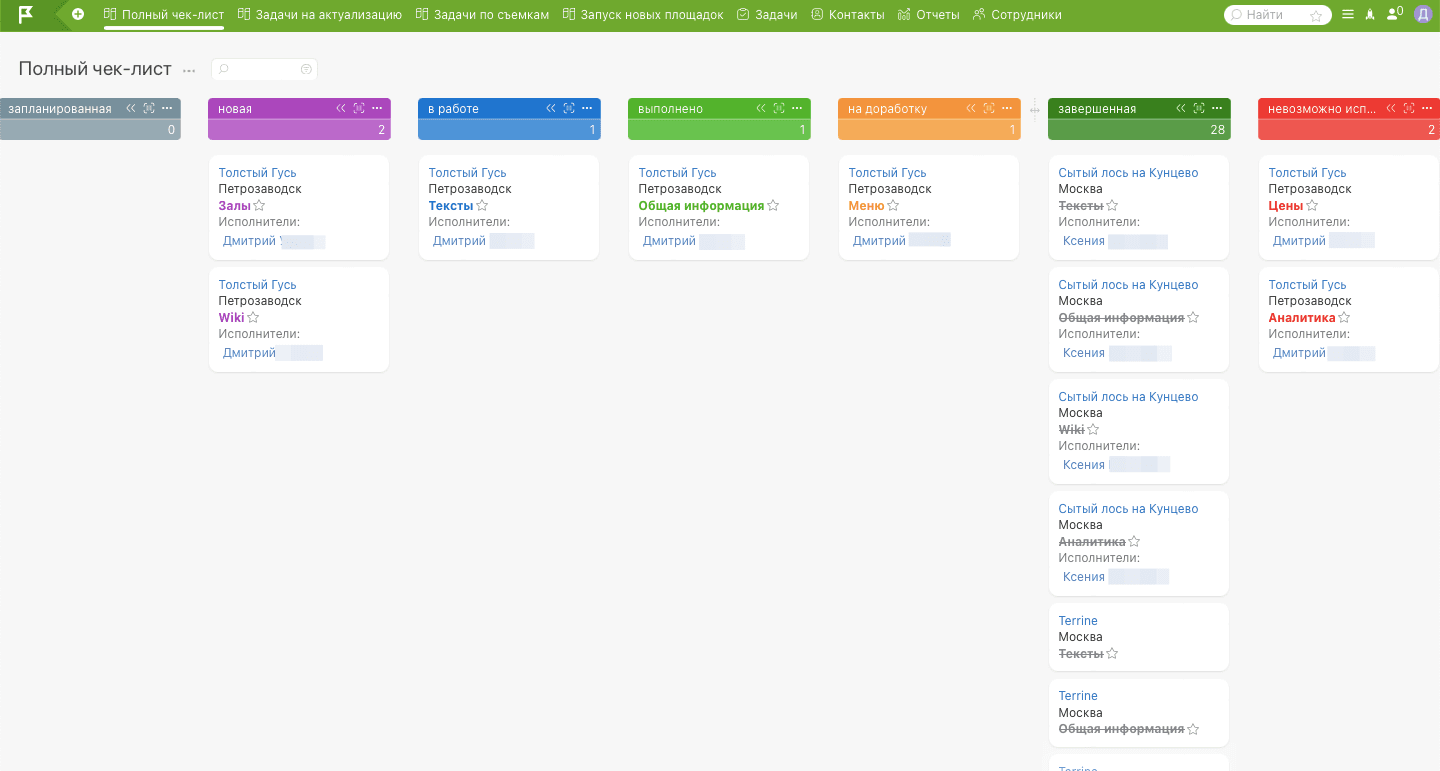Toggle star next to 'Цены' task
Viewport: 1440px width, 771px height.
click(1312, 206)
